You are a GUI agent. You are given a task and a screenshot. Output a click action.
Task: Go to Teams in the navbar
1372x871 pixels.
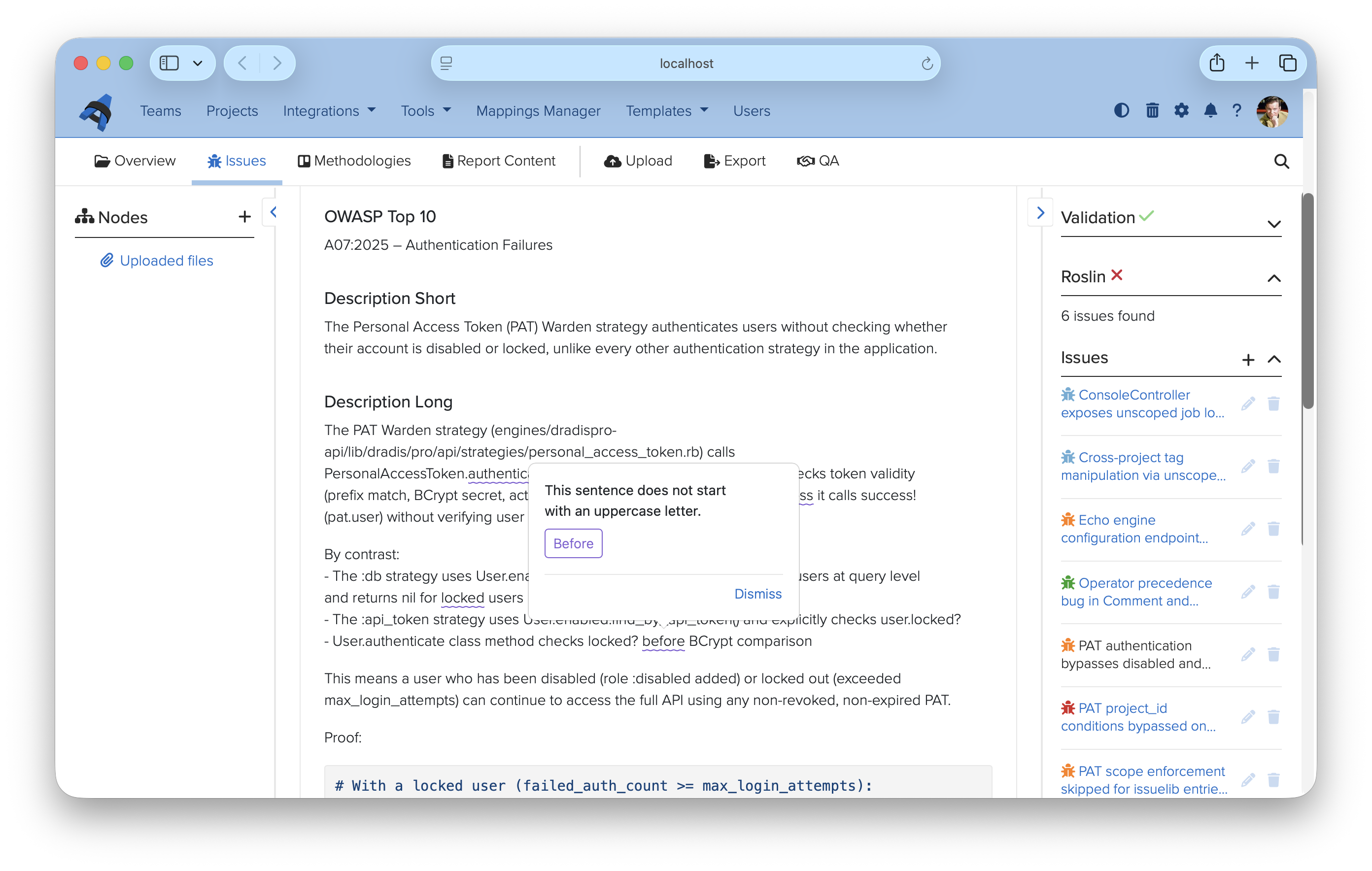(x=161, y=110)
